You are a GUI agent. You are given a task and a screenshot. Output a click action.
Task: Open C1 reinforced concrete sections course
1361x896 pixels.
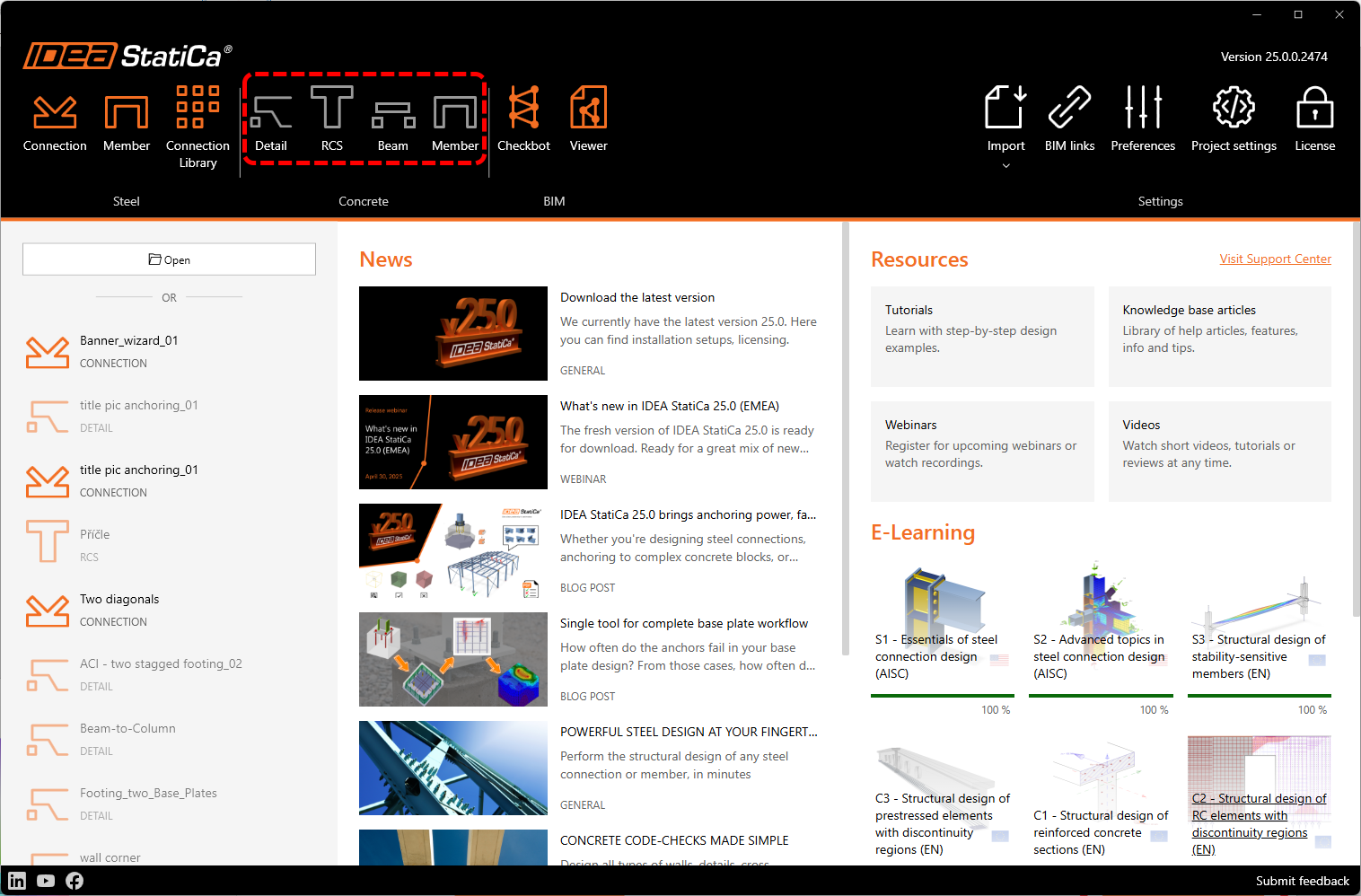pos(1101,798)
